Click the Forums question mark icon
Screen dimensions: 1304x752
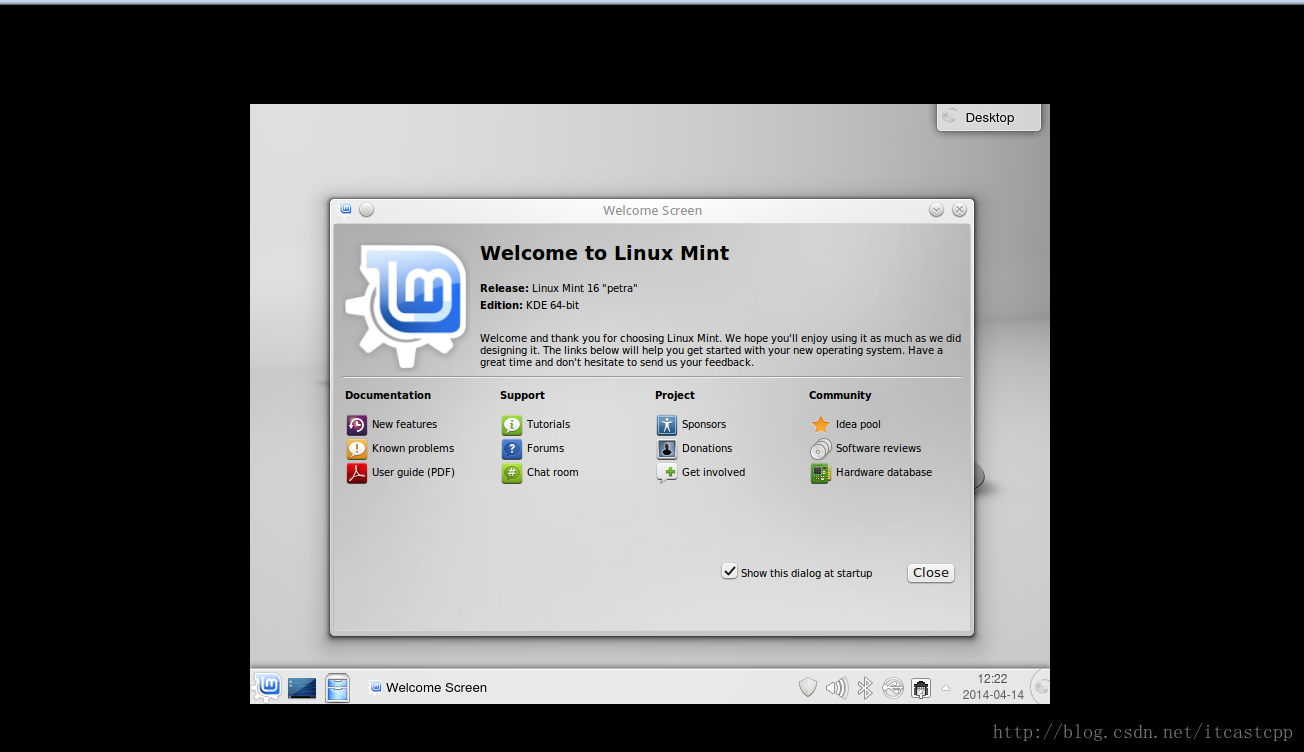pos(512,448)
